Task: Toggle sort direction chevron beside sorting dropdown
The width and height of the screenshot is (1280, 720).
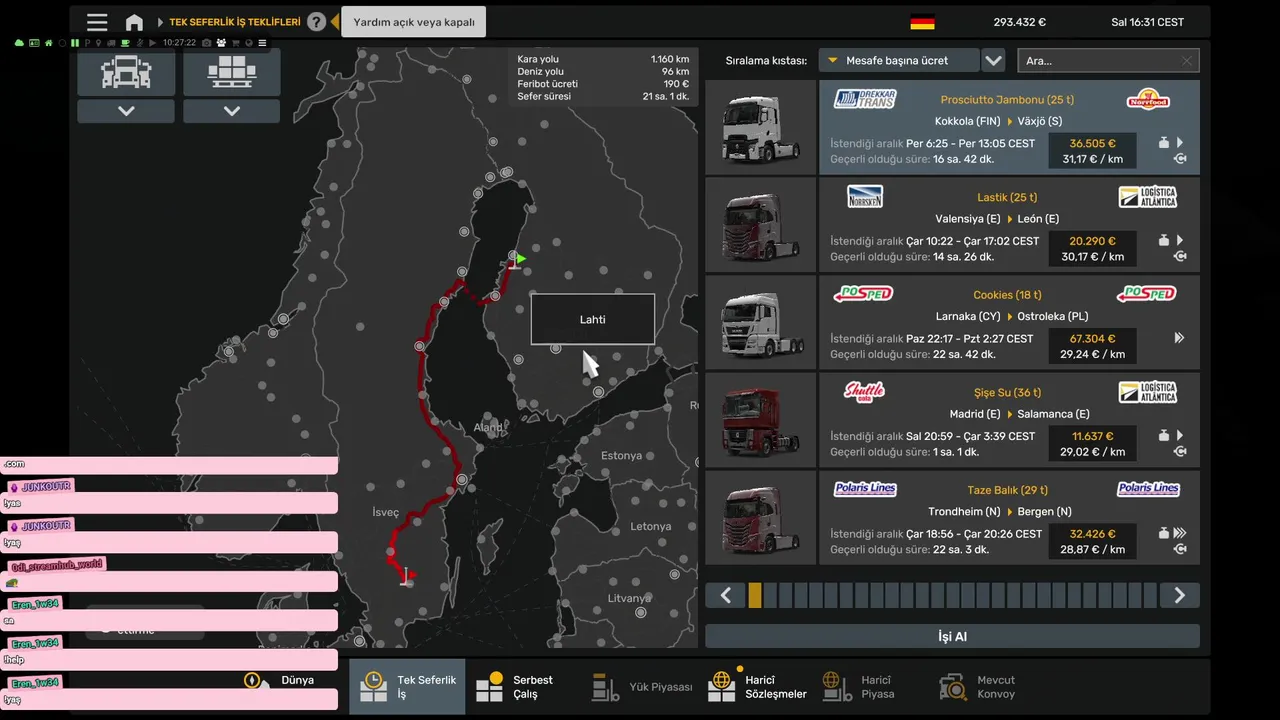Action: 993,61
